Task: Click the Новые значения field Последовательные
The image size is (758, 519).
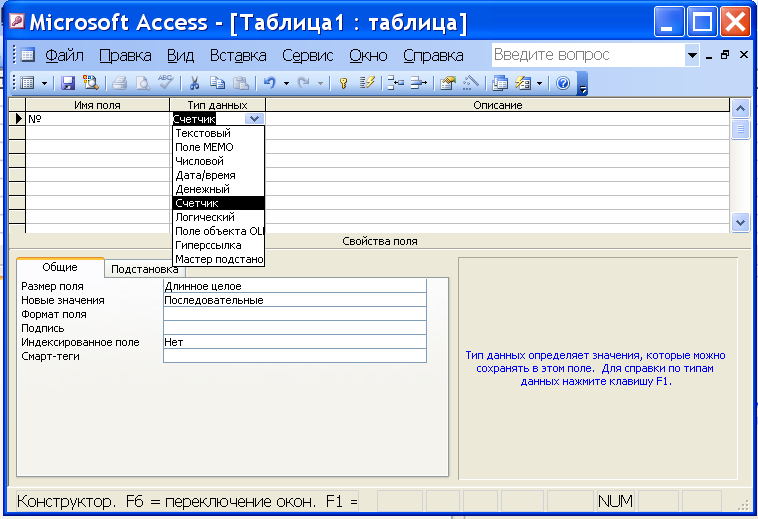Action: [295, 300]
